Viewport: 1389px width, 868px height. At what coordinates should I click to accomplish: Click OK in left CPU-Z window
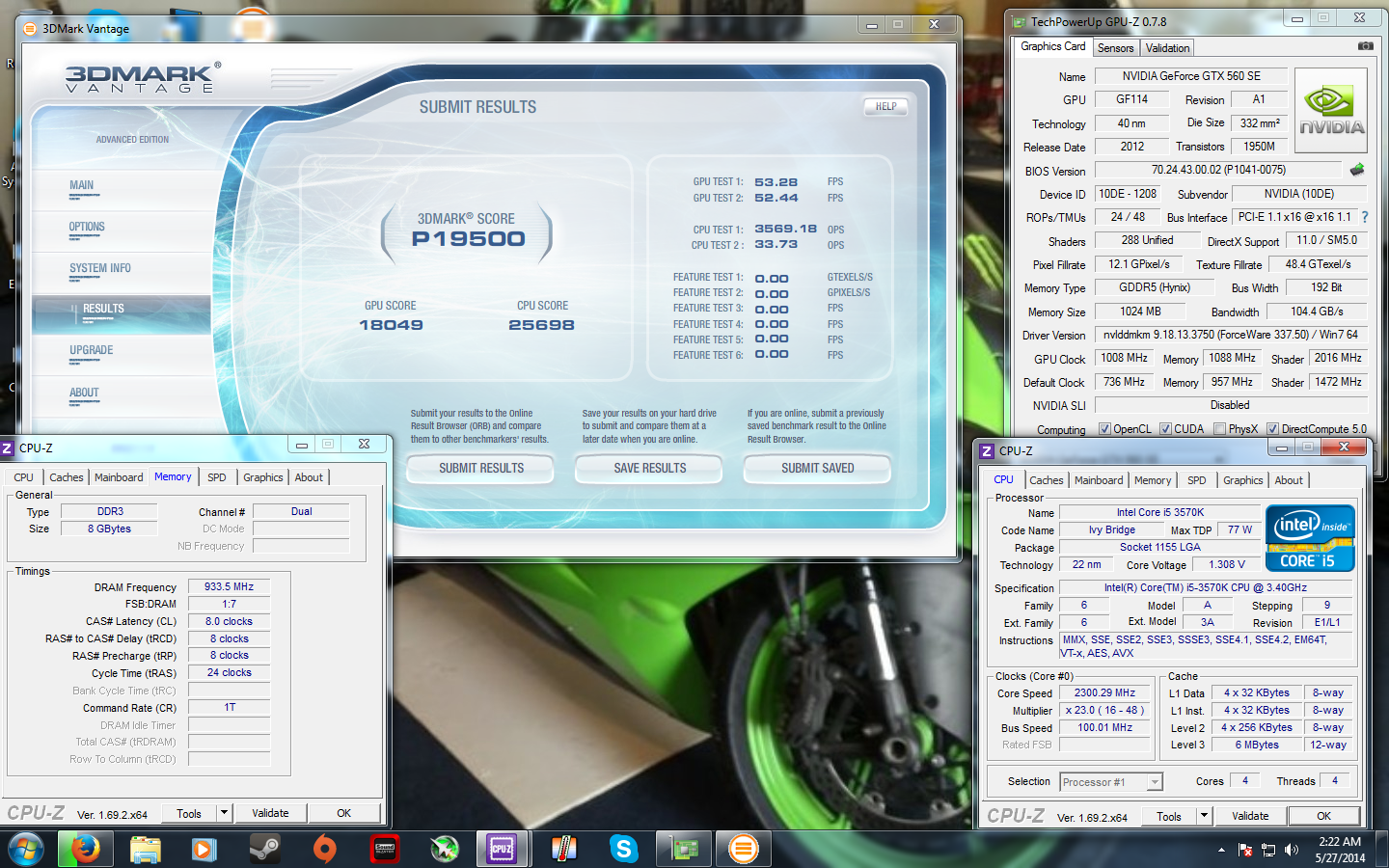344,813
